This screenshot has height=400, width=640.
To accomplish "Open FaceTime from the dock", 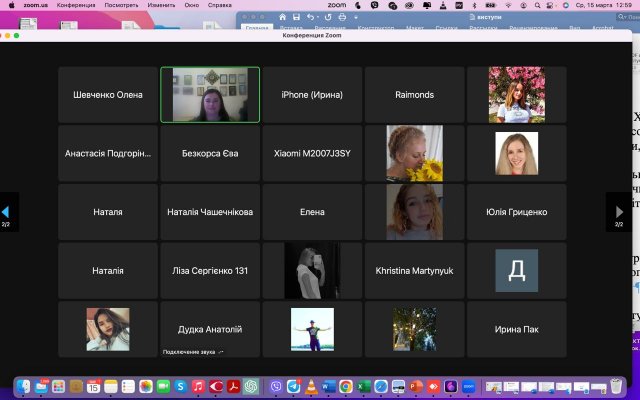I will click(x=163, y=386).
